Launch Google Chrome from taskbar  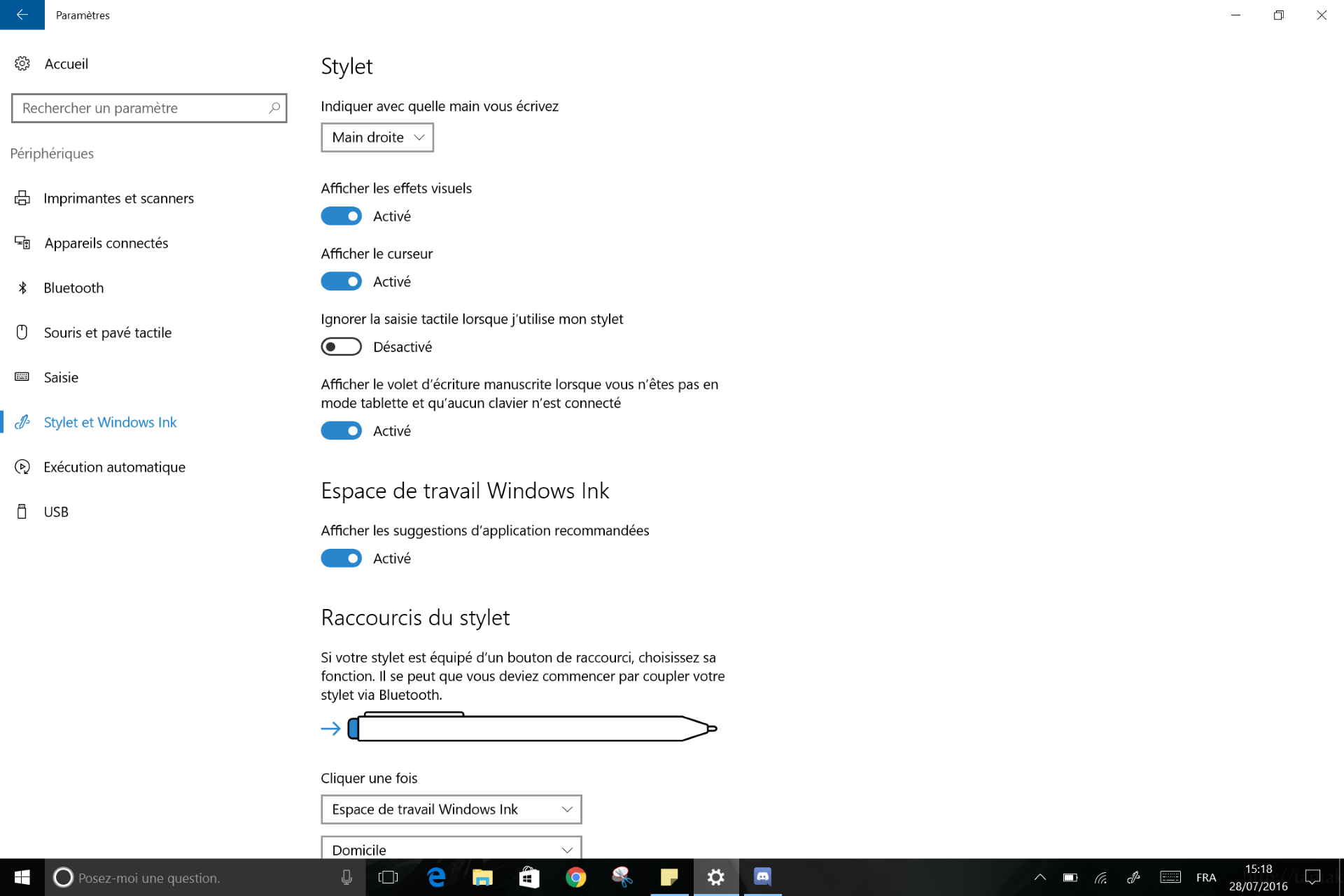pyautogui.click(x=576, y=877)
